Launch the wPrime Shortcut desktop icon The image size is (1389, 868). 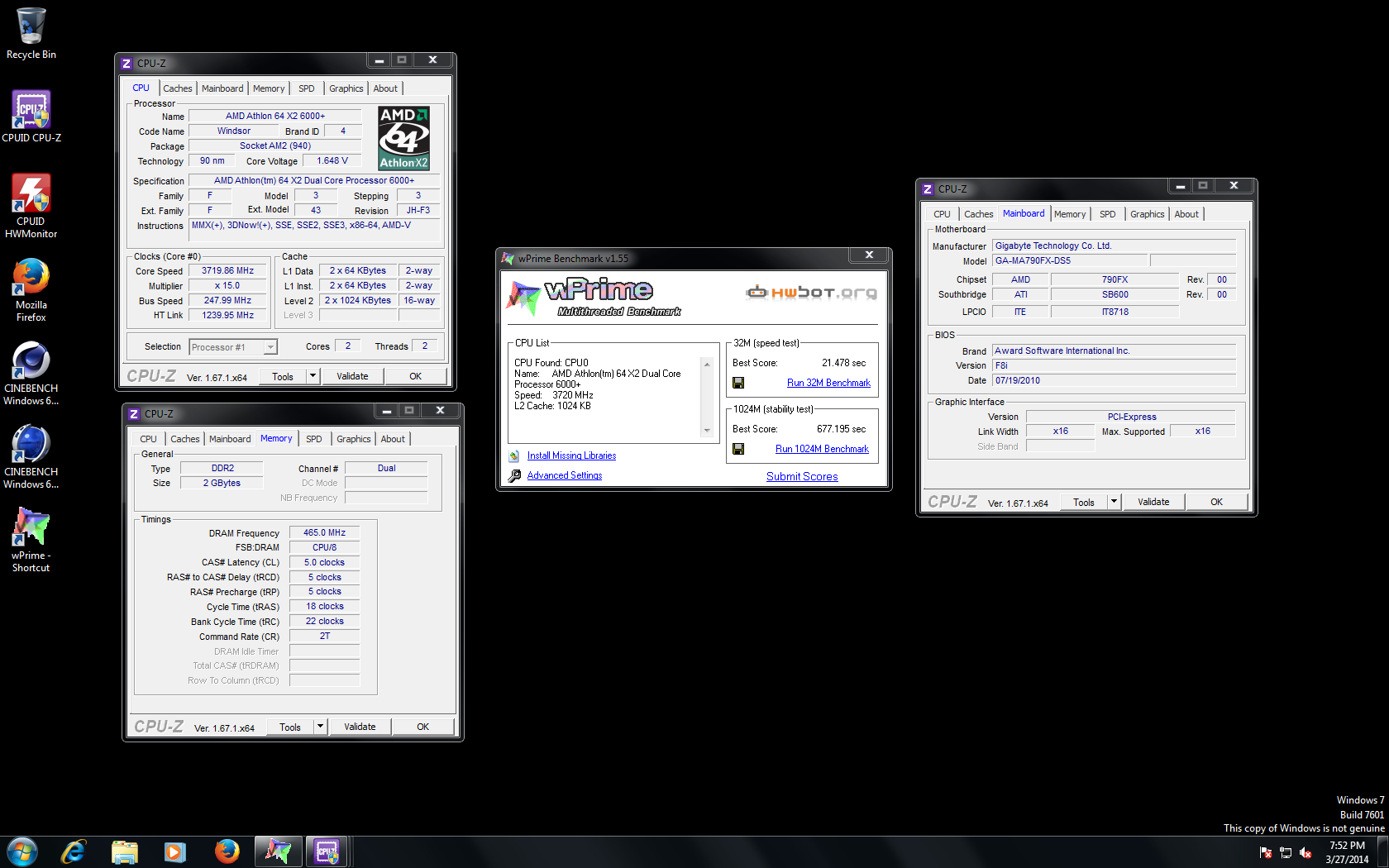coord(31,539)
